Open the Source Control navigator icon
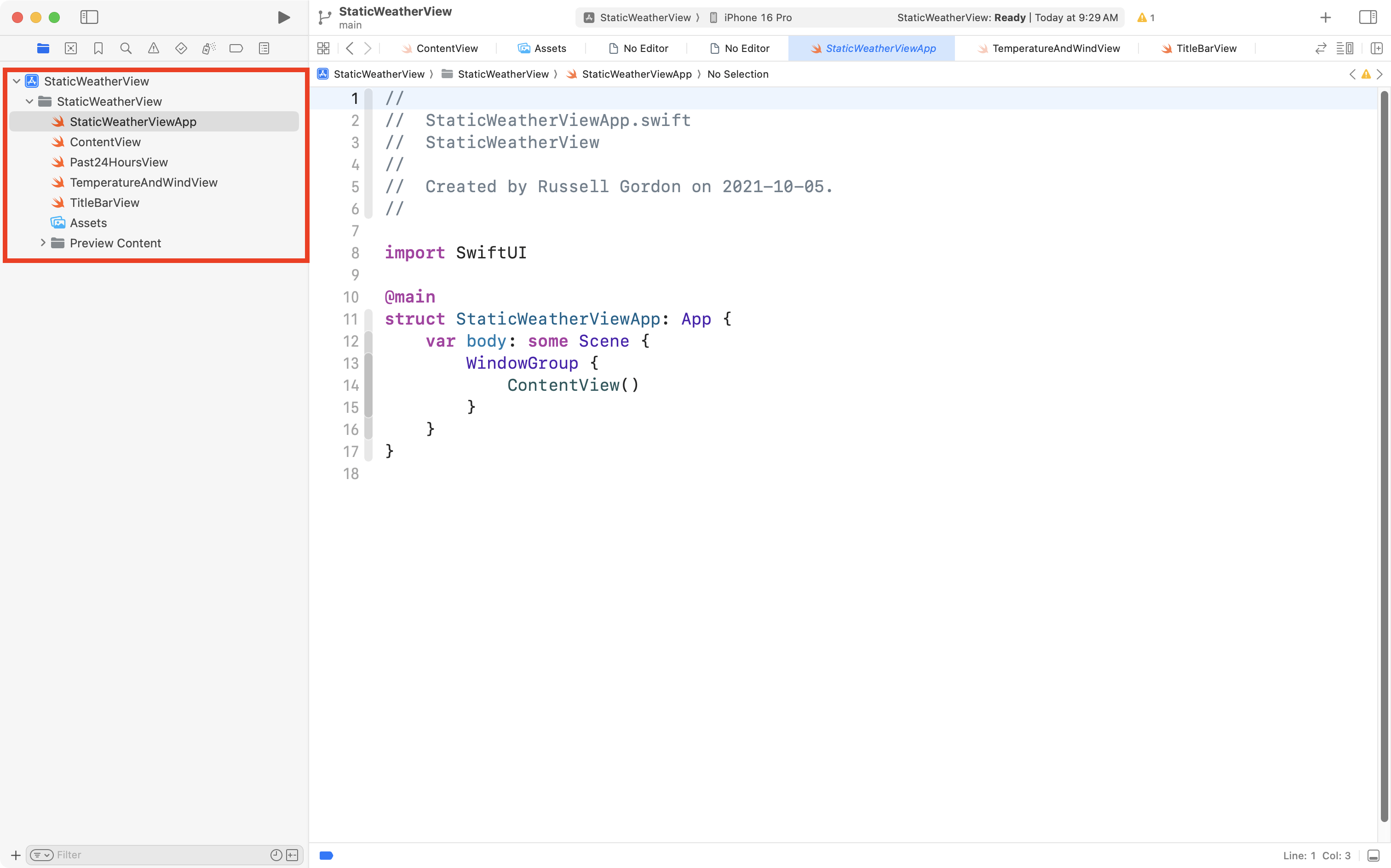 tap(71, 49)
